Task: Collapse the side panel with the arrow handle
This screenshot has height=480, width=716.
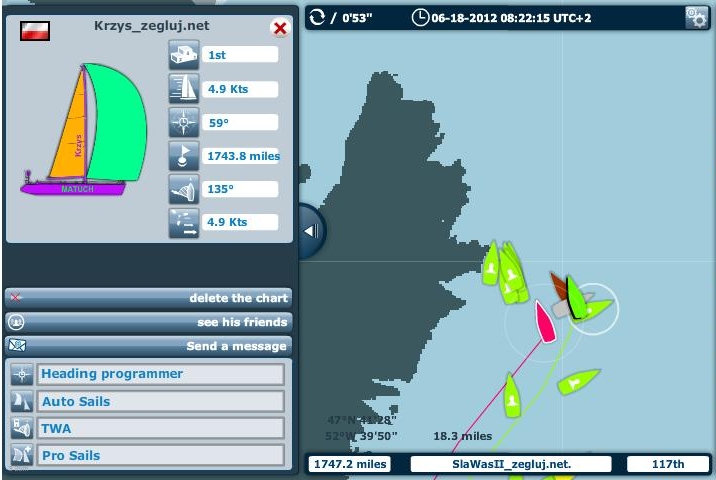Action: click(x=311, y=231)
